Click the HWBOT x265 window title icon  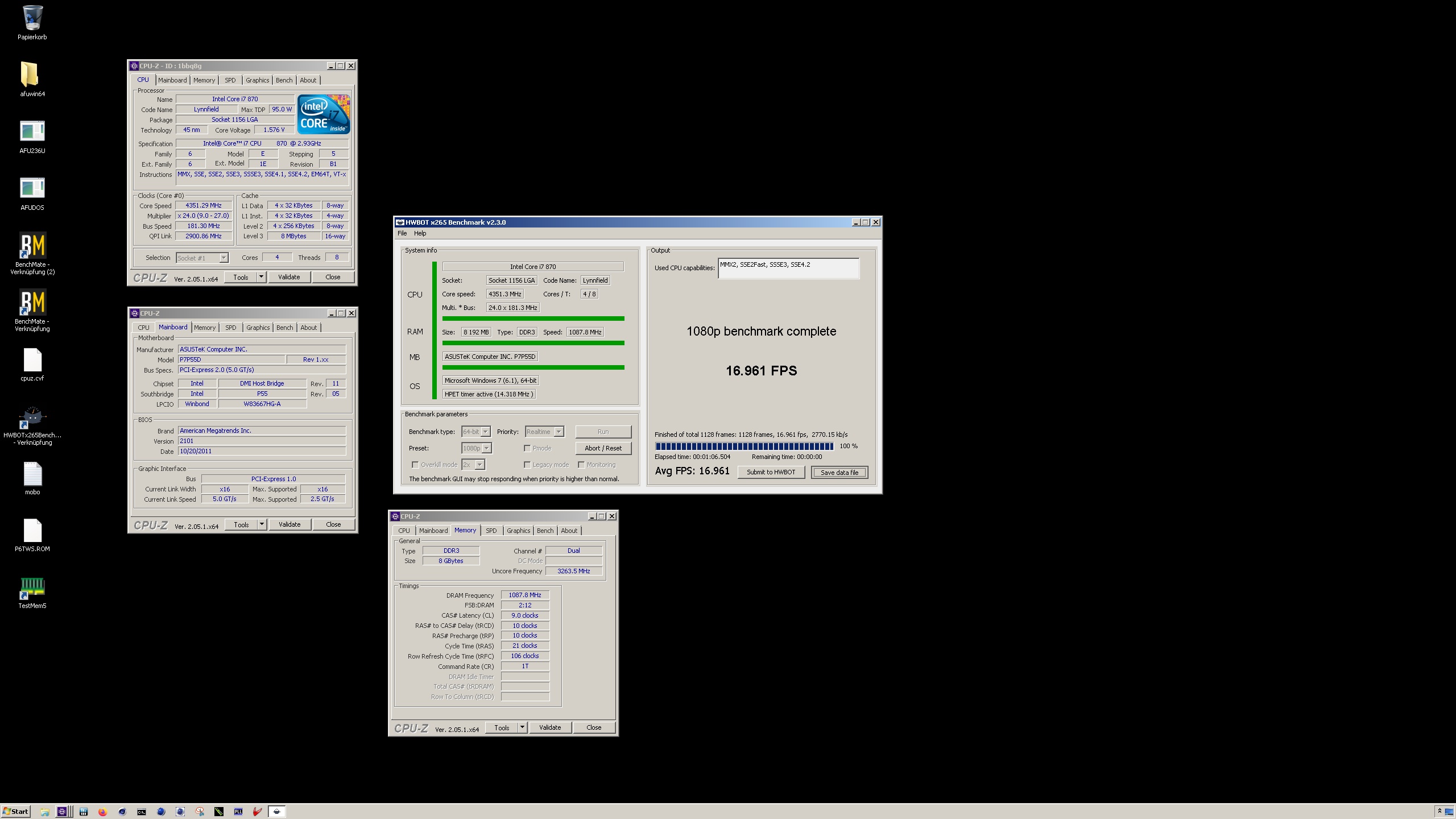coord(400,222)
